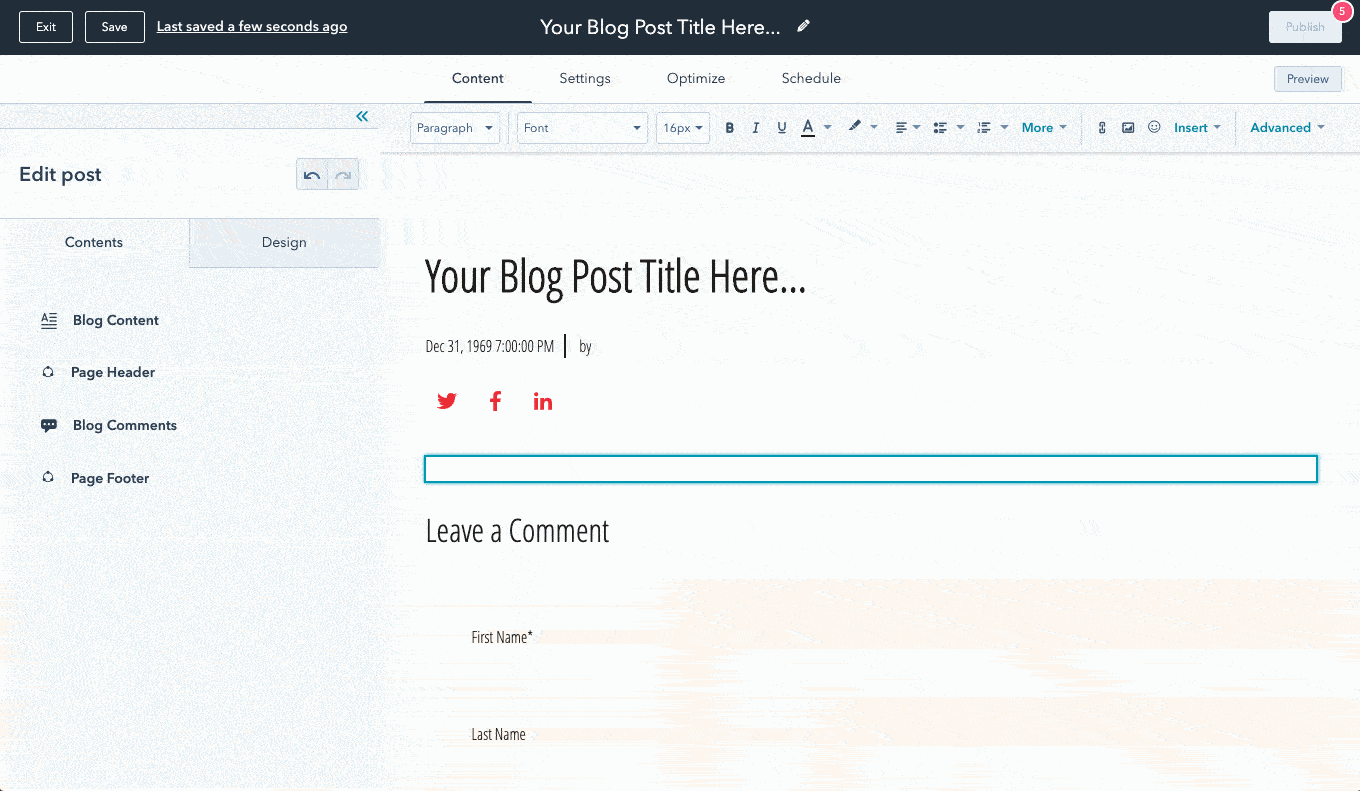Image resolution: width=1360 pixels, height=791 pixels.
Task: Collapse the left sidebar panel
Action: [362, 117]
